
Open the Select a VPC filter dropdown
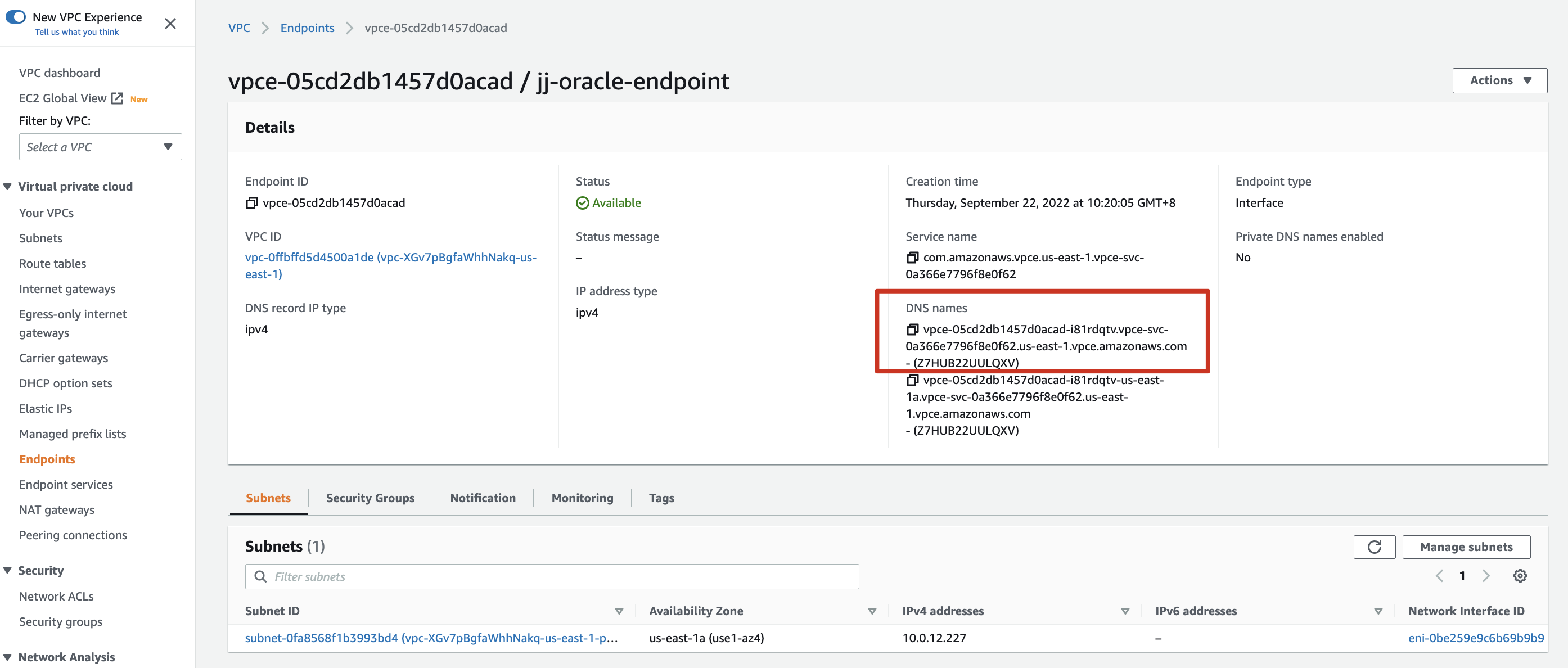(101, 147)
